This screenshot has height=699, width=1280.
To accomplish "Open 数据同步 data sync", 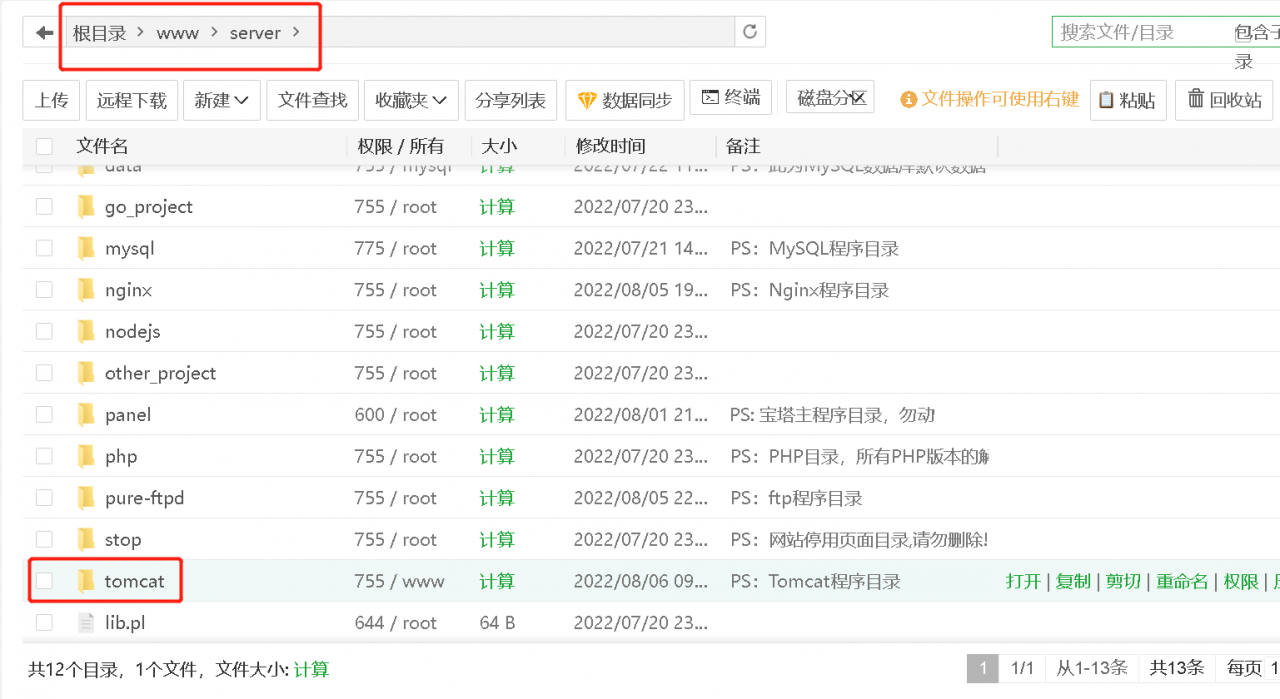I will pyautogui.click(x=625, y=100).
